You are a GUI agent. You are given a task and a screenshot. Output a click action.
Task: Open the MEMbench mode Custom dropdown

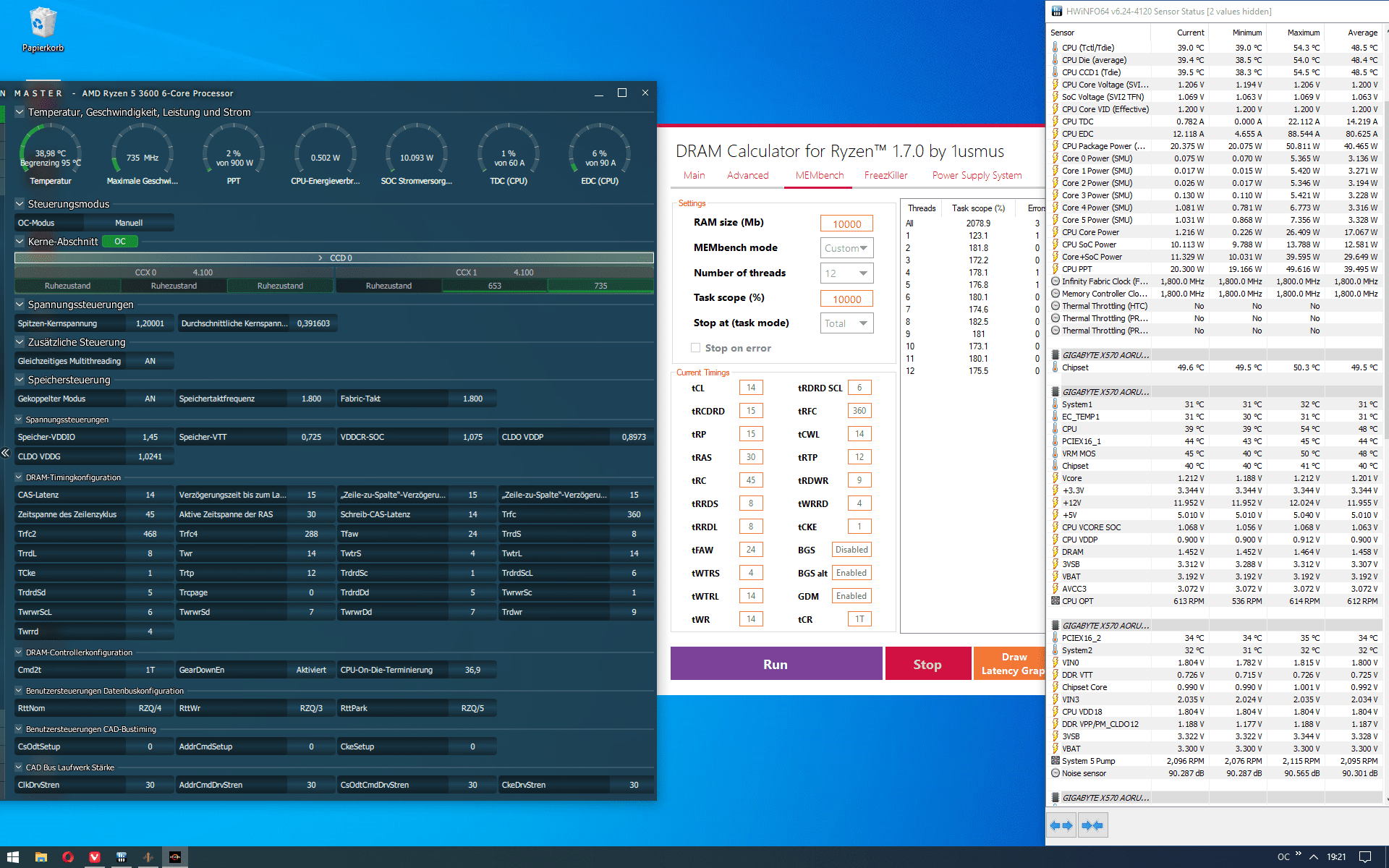(x=847, y=248)
